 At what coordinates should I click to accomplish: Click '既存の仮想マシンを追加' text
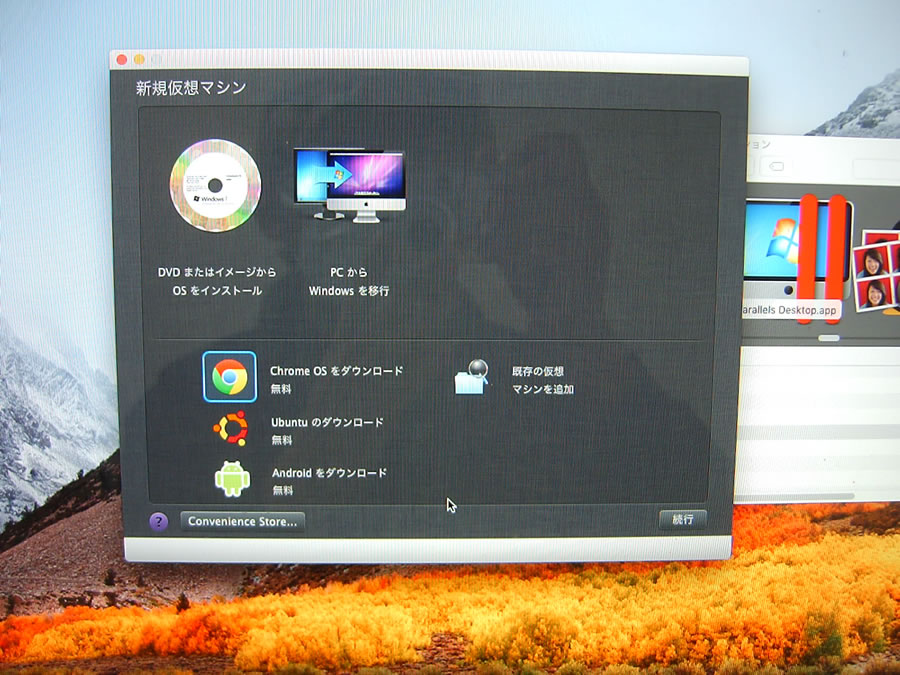click(x=542, y=380)
